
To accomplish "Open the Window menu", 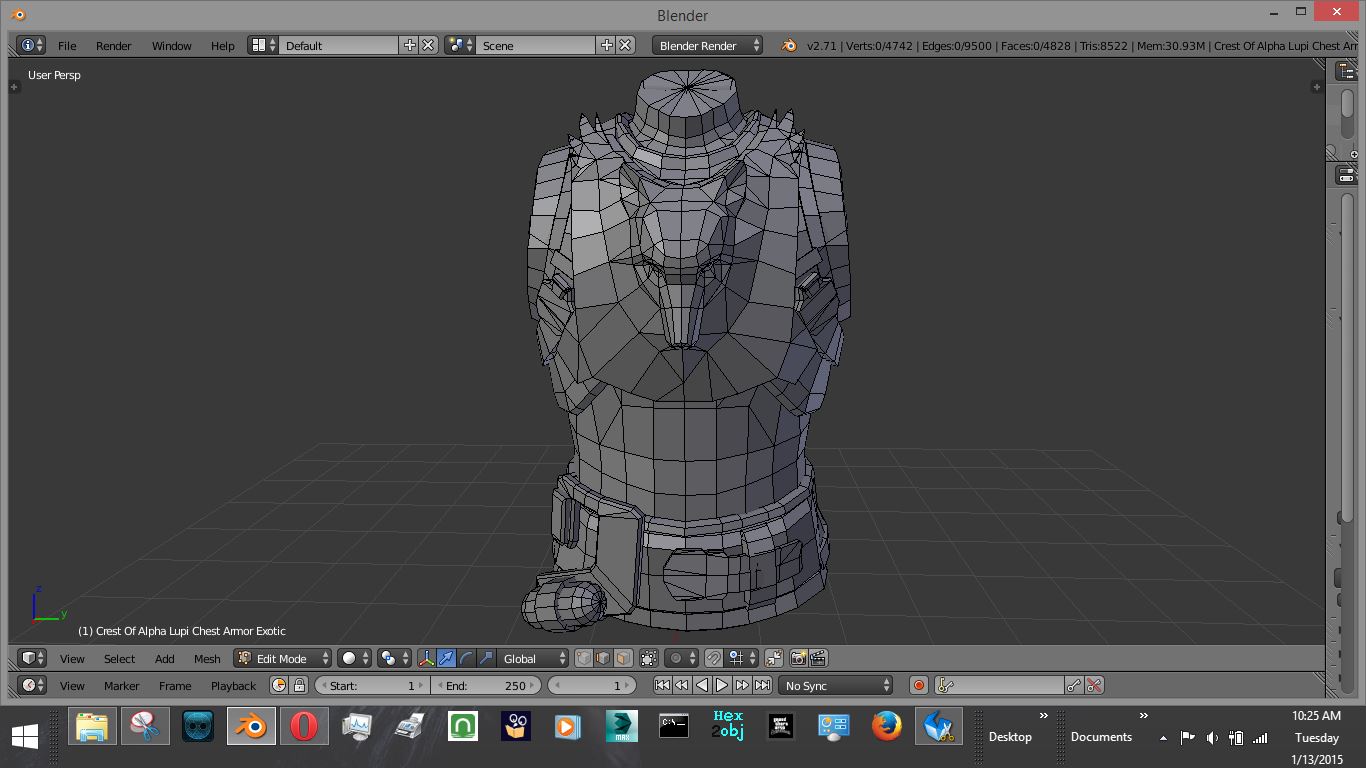I will [x=171, y=46].
